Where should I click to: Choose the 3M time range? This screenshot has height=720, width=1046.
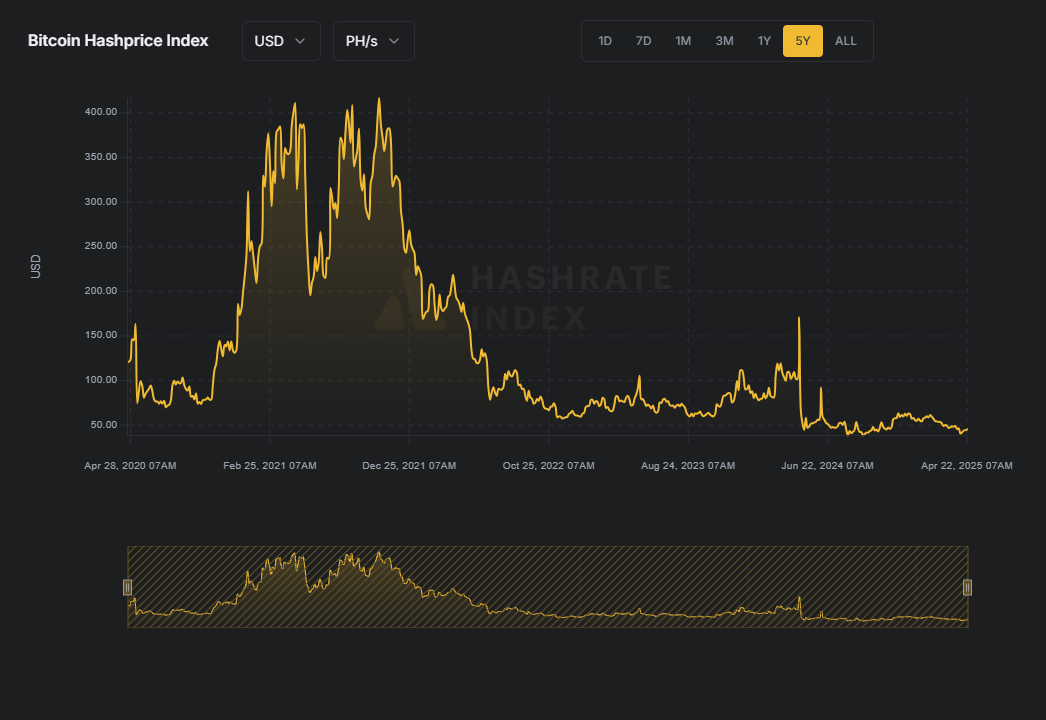pos(724,41)
